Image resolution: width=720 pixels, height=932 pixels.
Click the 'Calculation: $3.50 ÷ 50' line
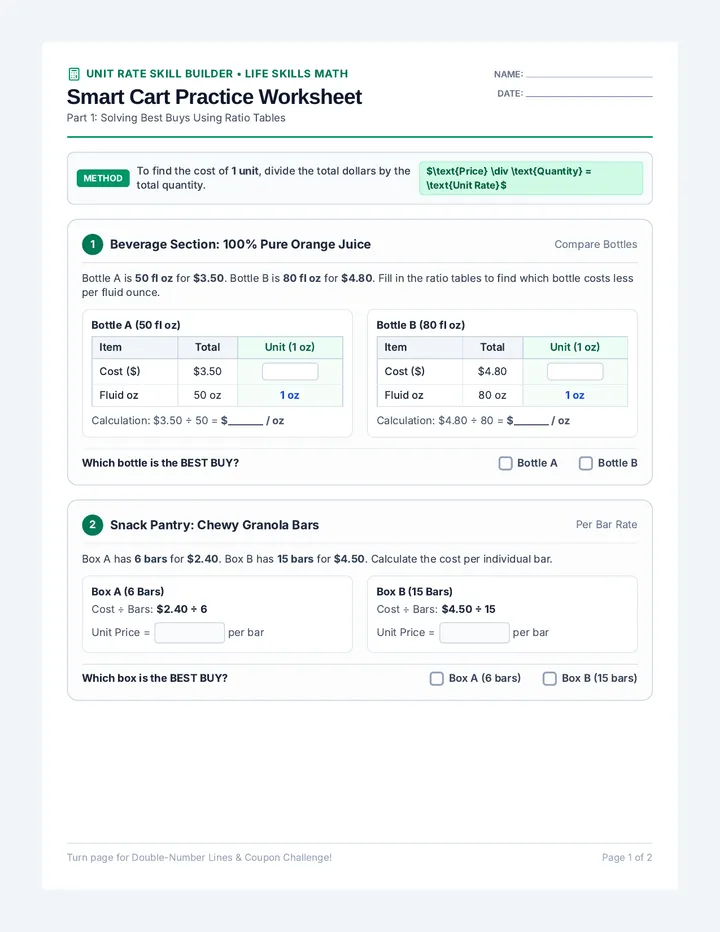pos(188,421)
